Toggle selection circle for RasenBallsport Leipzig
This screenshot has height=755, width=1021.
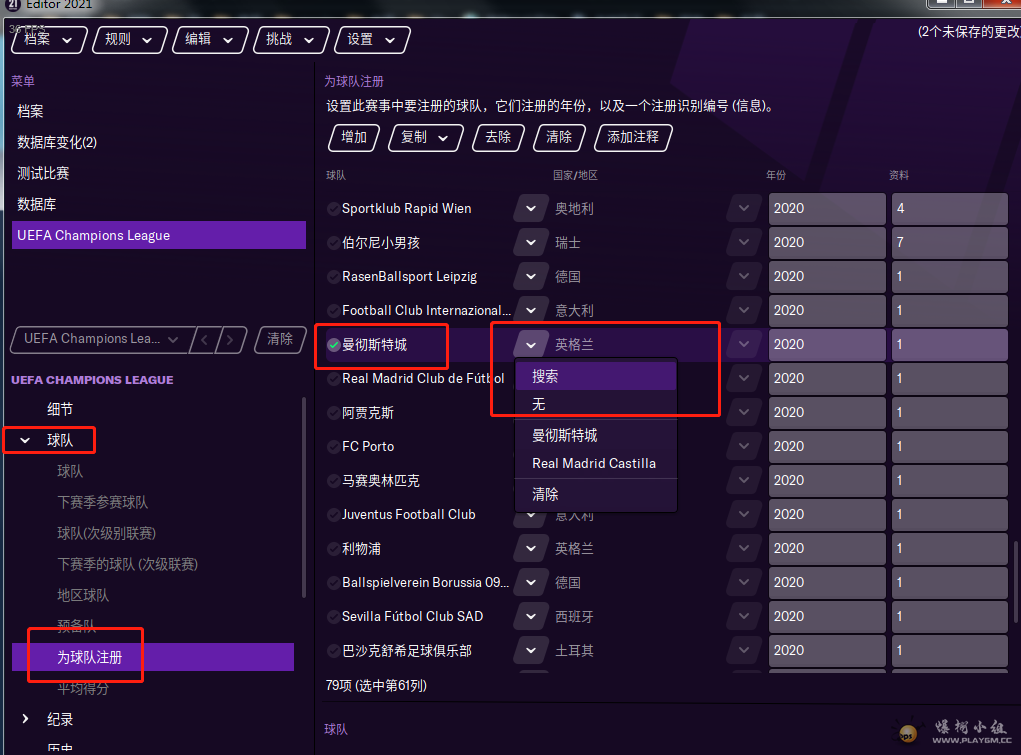tap(333, 276)
